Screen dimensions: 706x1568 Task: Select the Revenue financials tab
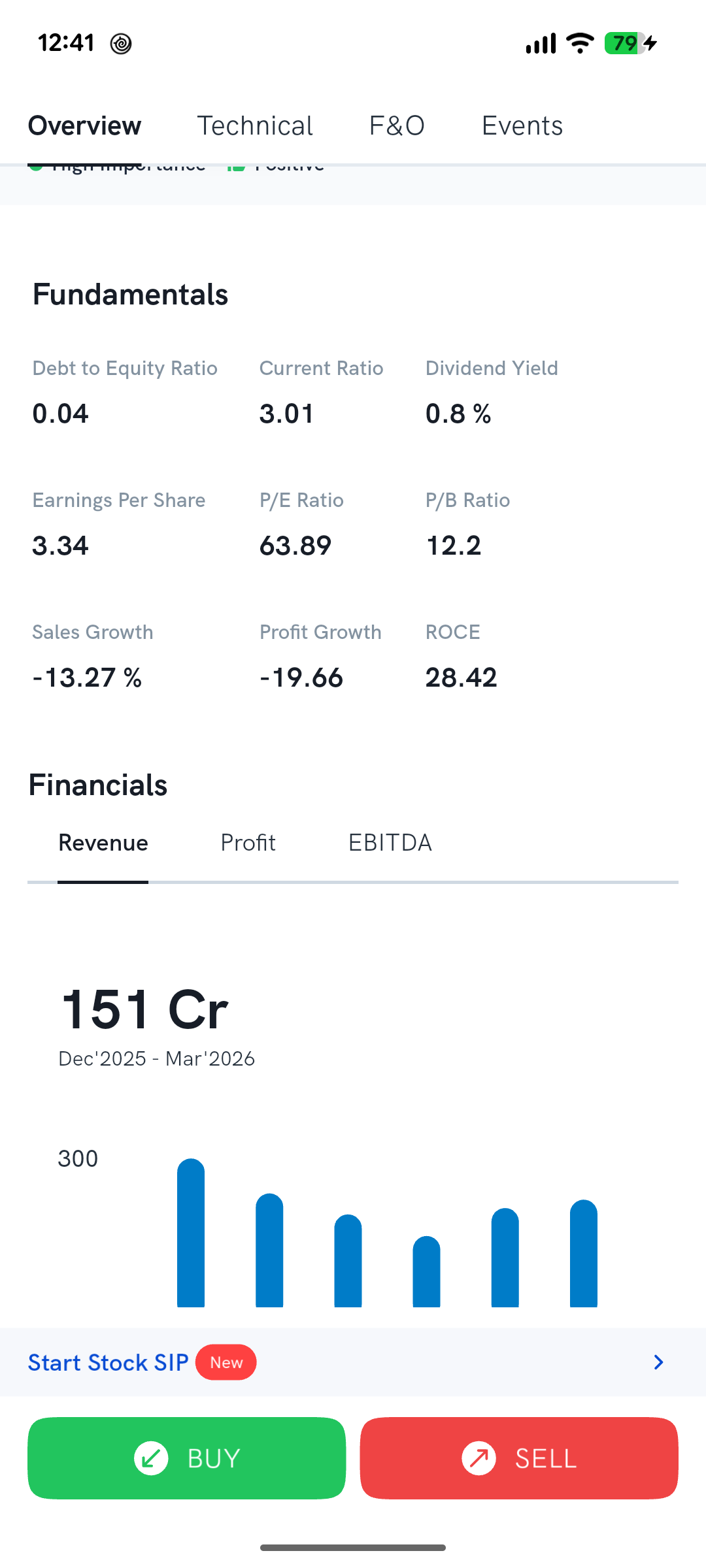[103, 843]
